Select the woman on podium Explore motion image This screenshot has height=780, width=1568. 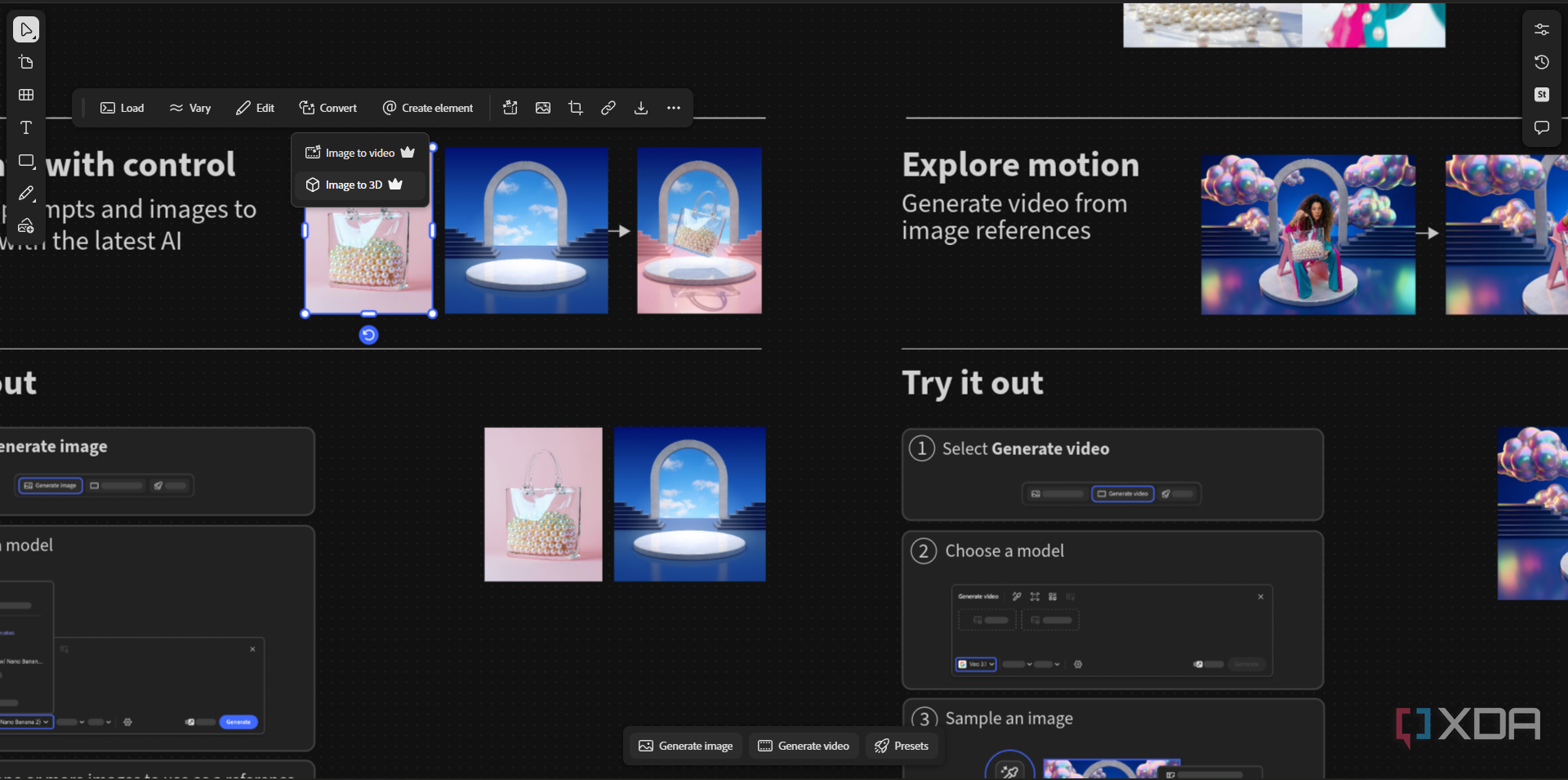[1308, 234]
